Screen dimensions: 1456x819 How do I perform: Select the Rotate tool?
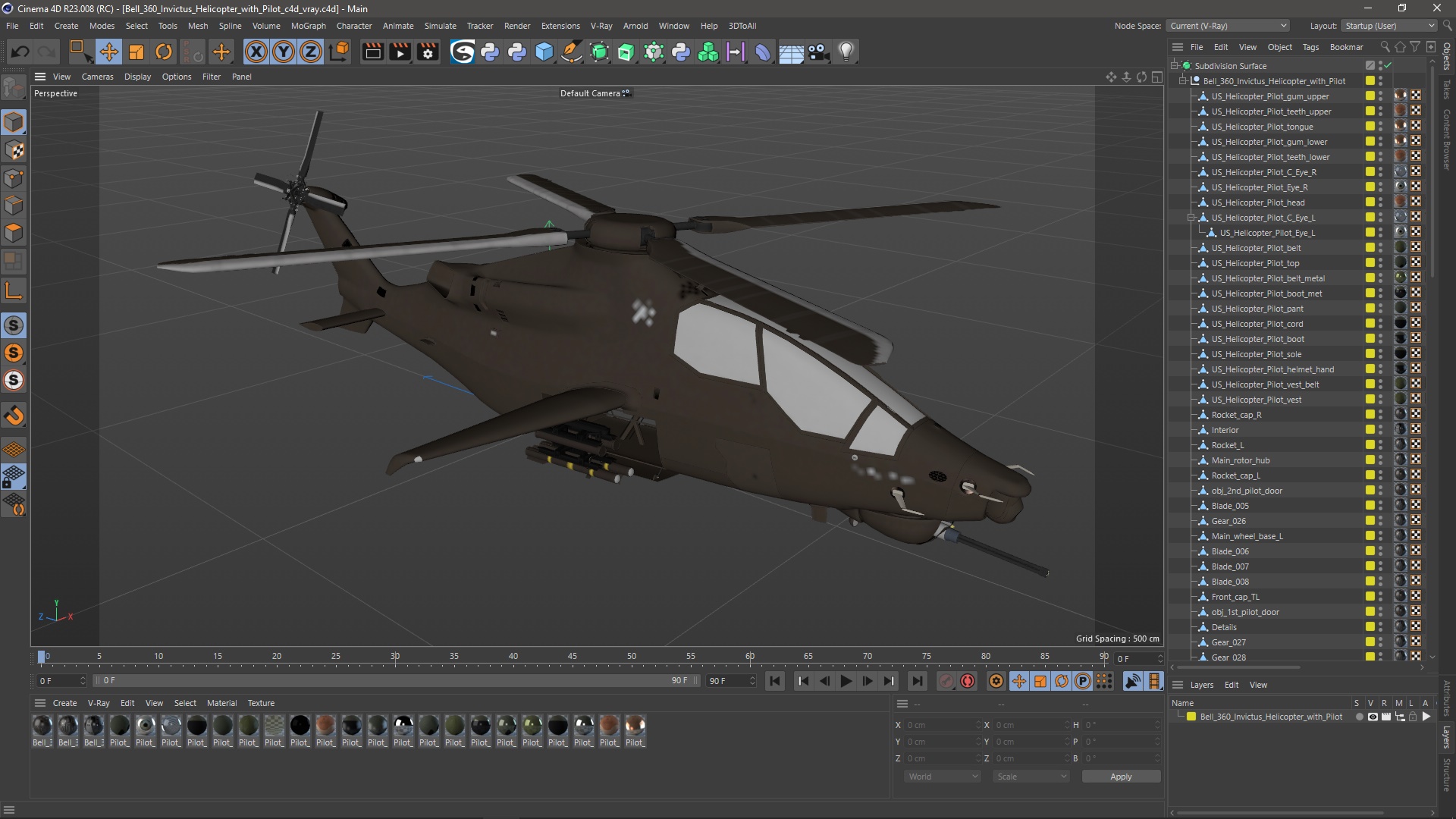pyautogui.click(x=164, y=52)
